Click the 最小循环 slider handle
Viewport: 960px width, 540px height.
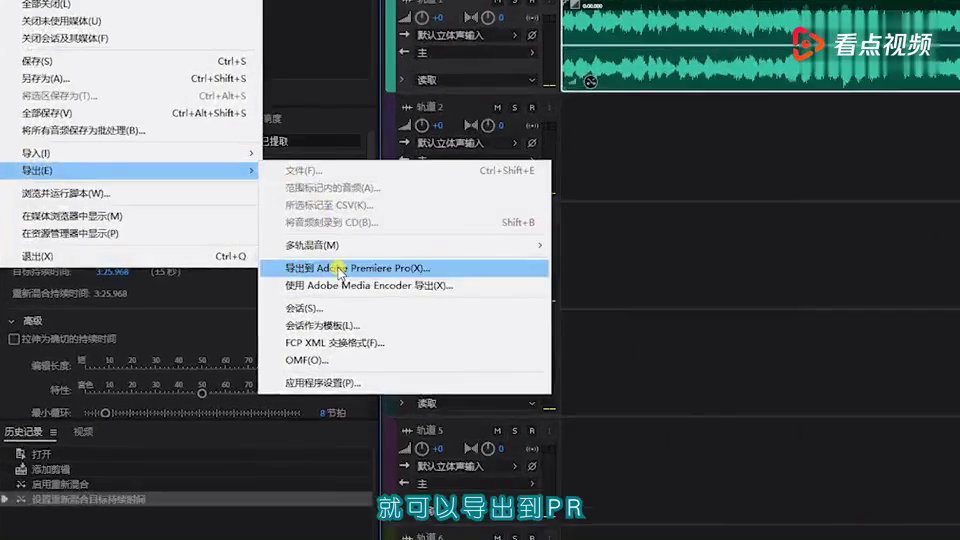[x=105, y=413]
